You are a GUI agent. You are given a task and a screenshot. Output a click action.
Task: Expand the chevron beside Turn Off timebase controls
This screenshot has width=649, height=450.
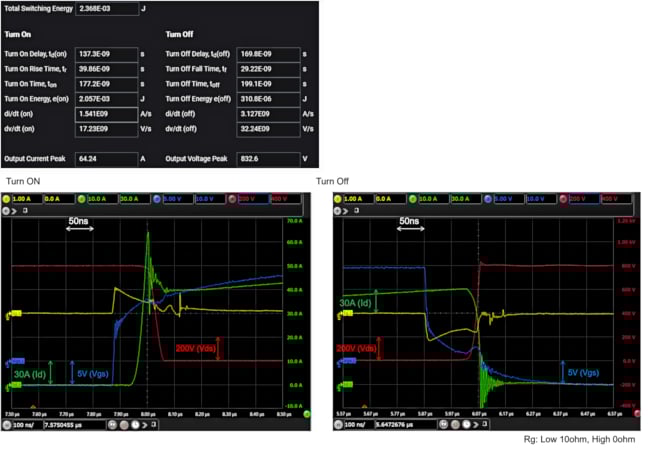[x=476, y=424]
